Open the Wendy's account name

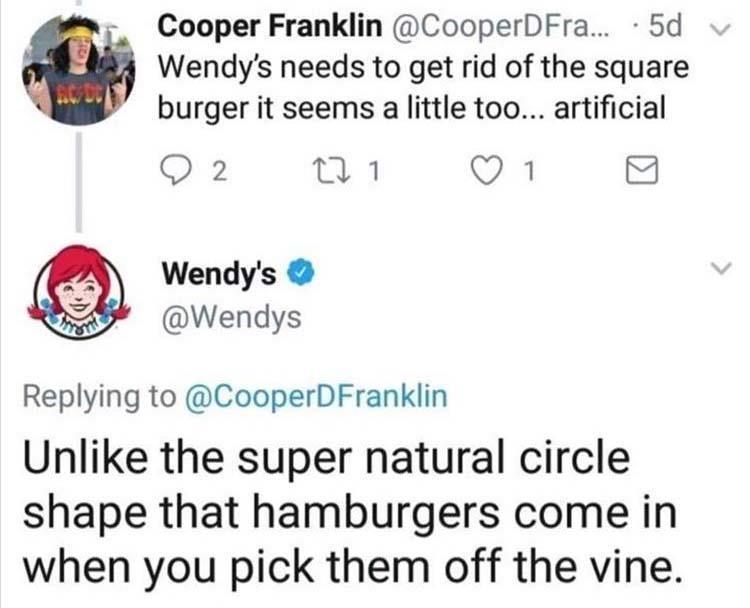(219, 274)
